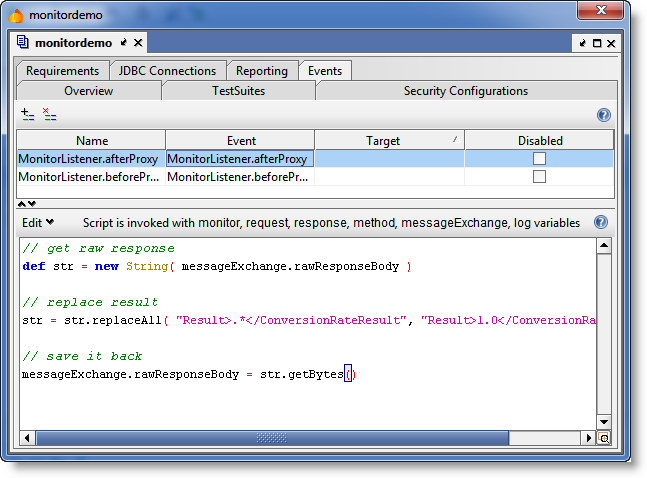Select MonitorListener.afterProxy name cell
Viewport: 647px width, 478px height.
(x=91, y=159)
